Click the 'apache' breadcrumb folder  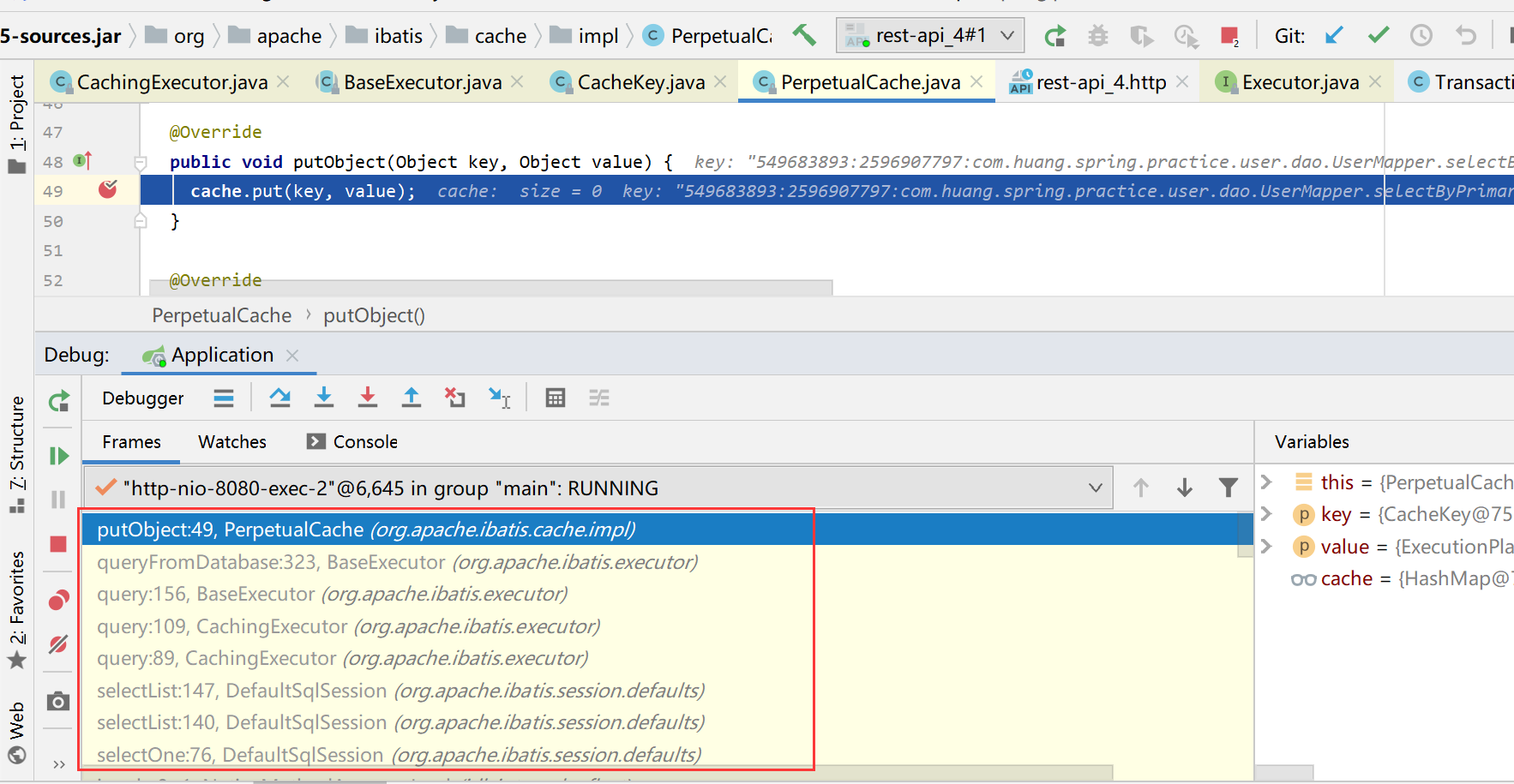pyautogui.click(x=274, y=36)
